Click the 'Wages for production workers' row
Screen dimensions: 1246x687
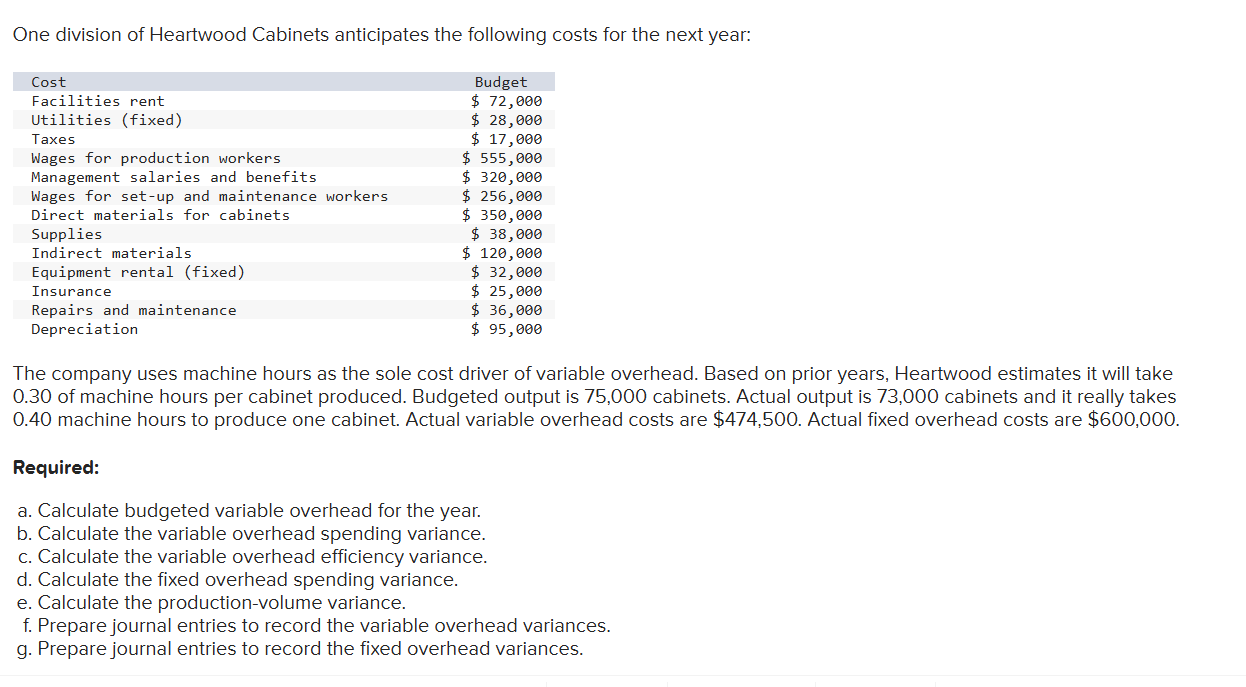pos(285,158)
